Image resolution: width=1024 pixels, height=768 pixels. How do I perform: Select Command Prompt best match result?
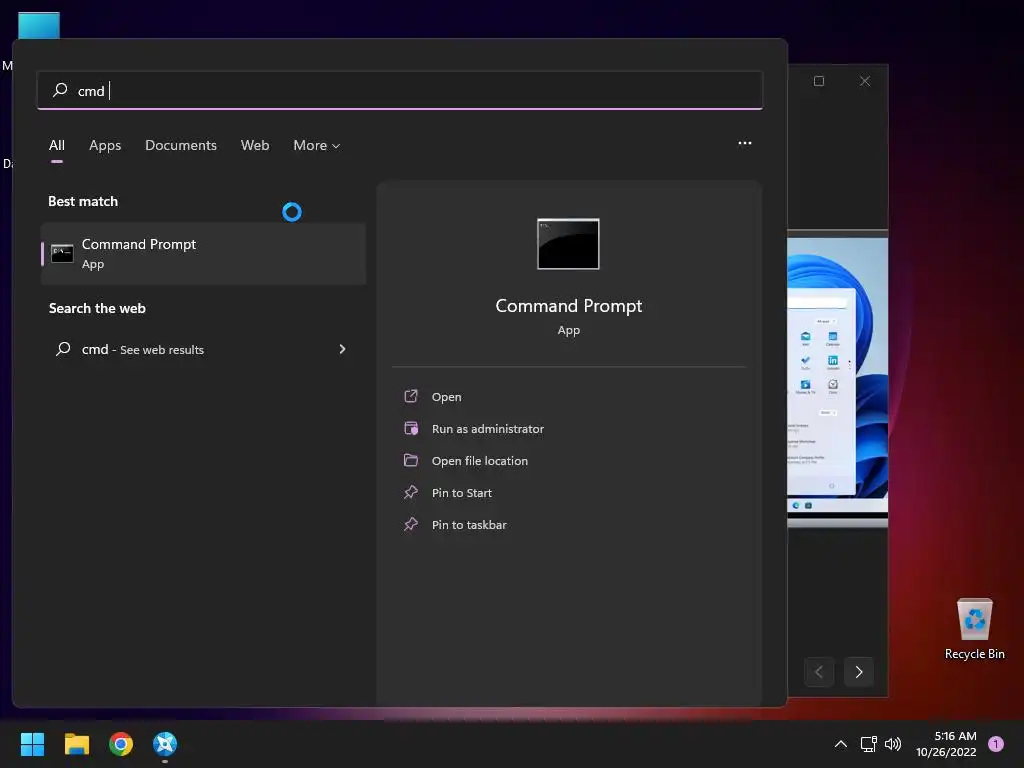click(x=203, y=253)
